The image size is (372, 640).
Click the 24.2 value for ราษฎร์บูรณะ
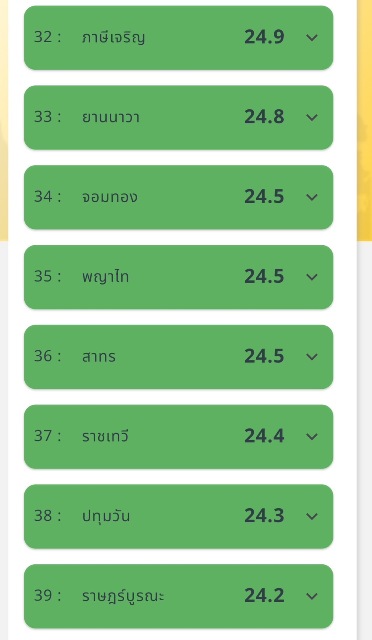click(264, 596)
